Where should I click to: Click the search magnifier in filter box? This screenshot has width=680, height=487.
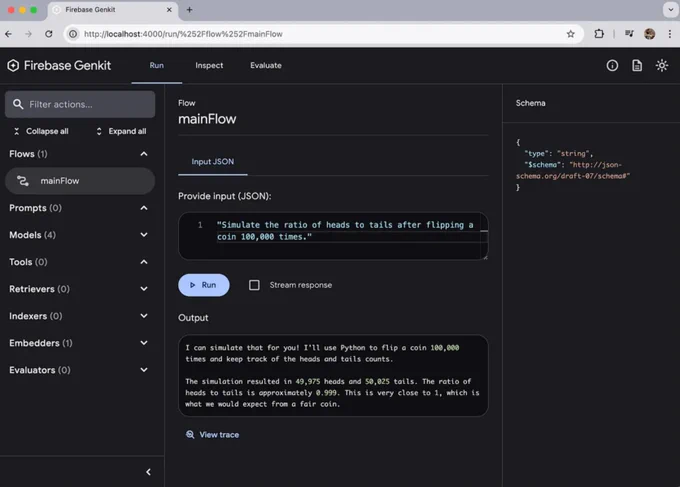click(x=18, y=104)
